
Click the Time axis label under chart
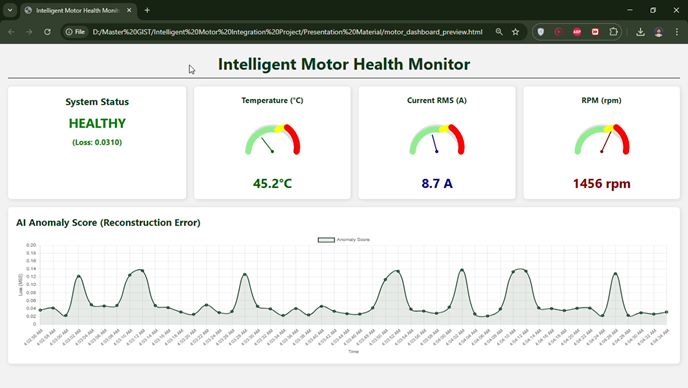point(353,352)
